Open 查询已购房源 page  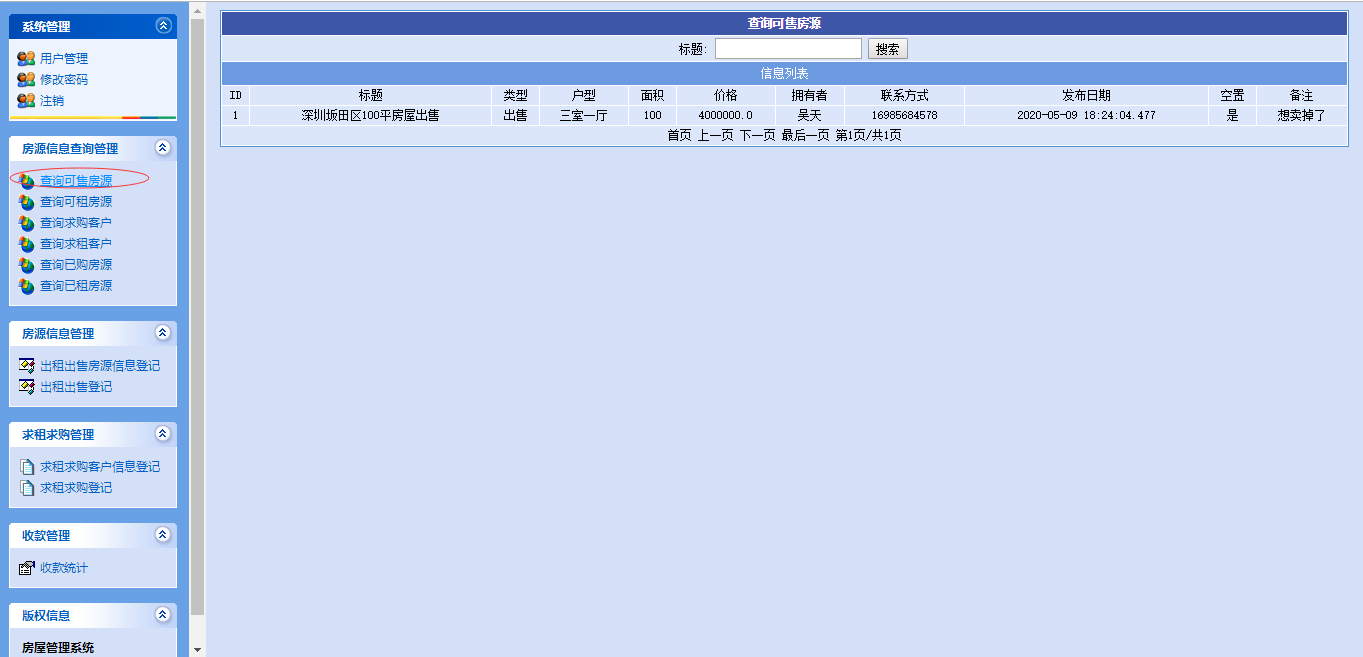76,265
